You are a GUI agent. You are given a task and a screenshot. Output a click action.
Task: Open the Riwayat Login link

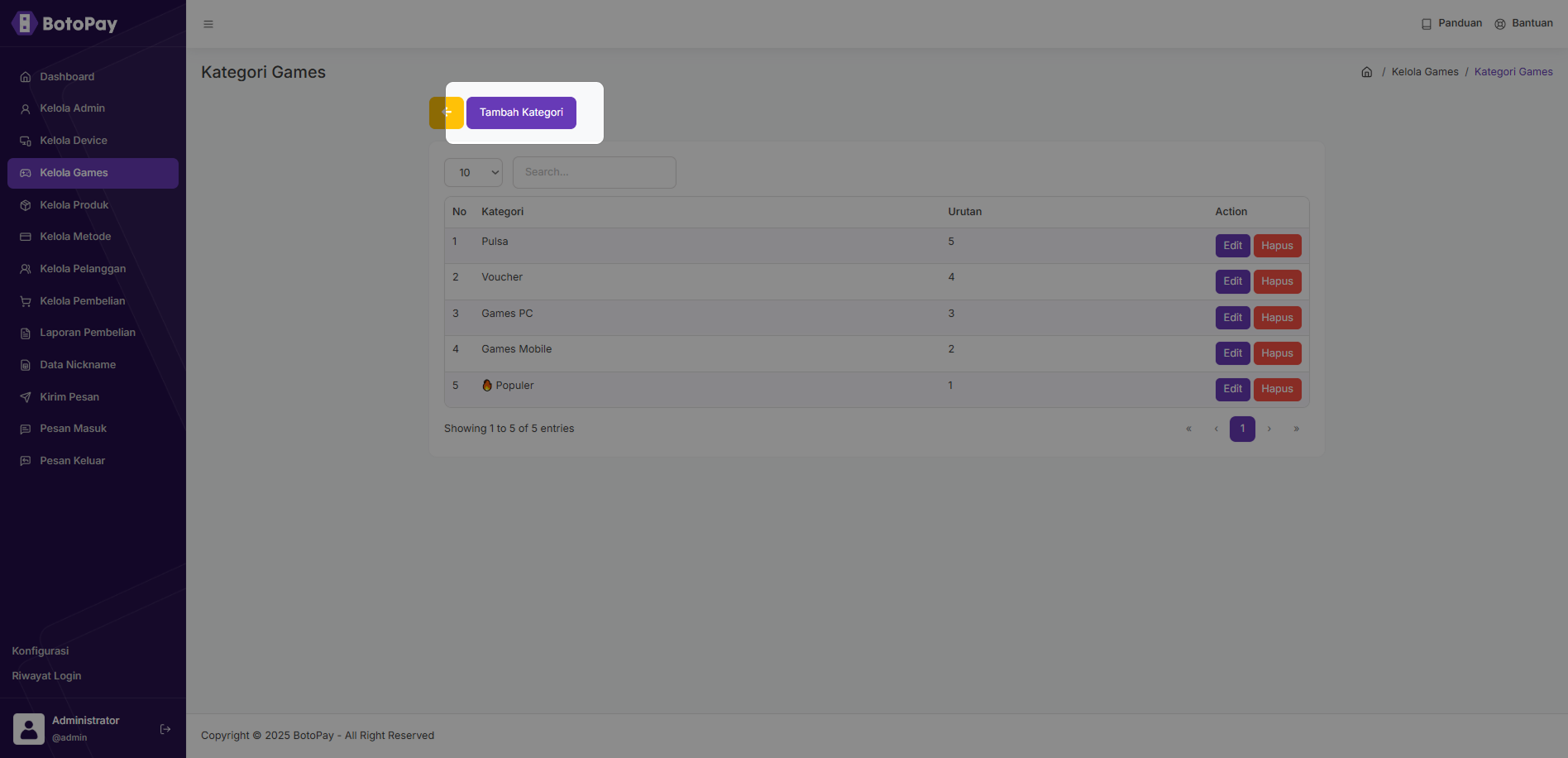[46, 676]
